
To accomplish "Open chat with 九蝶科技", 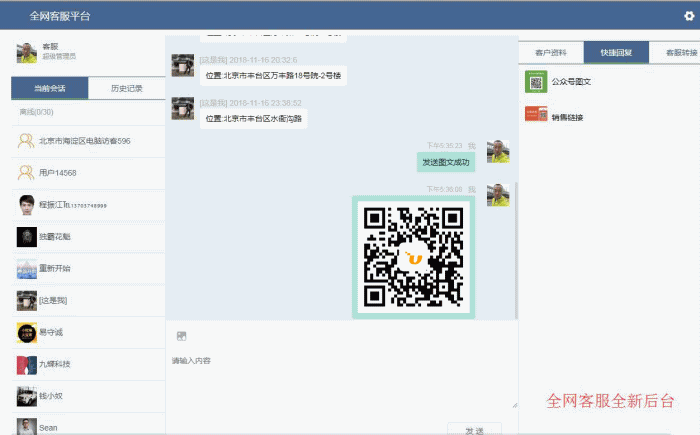I will 55,364.
